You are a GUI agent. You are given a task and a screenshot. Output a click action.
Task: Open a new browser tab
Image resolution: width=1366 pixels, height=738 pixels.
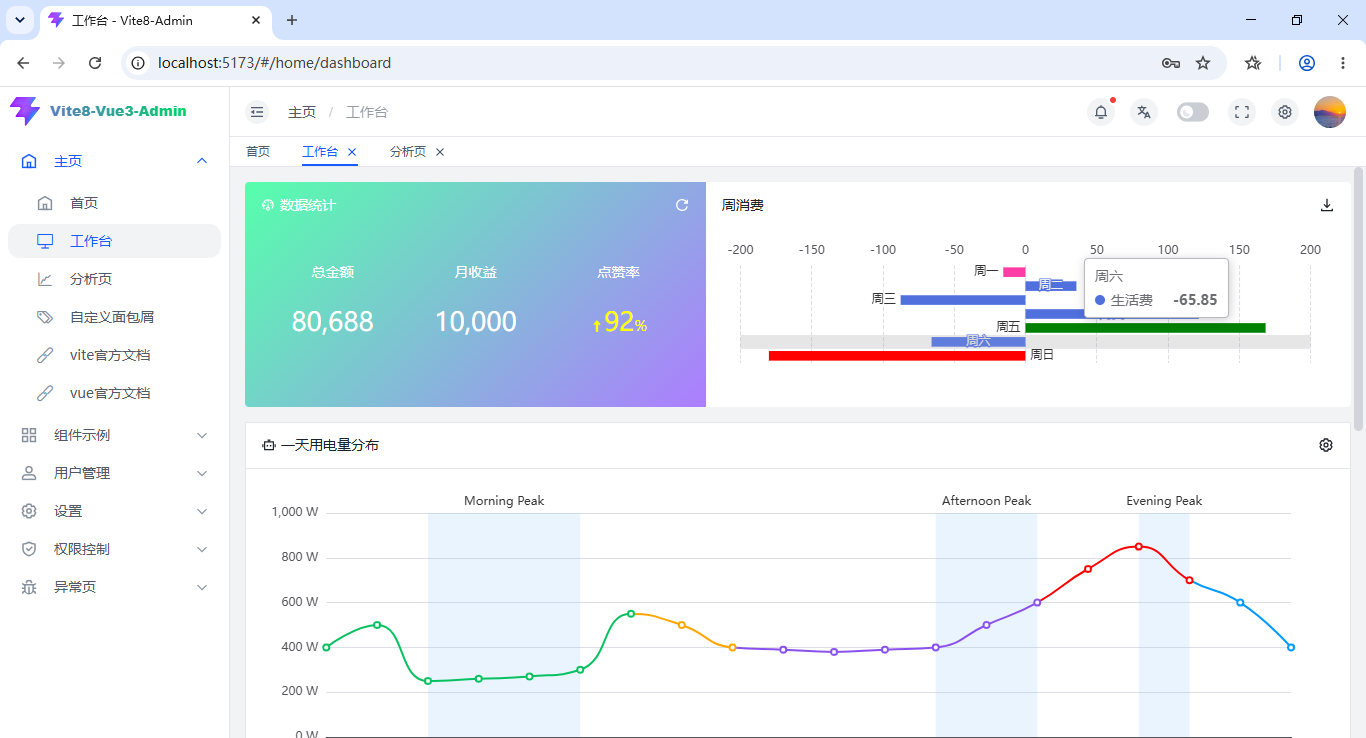pos(292,20)
